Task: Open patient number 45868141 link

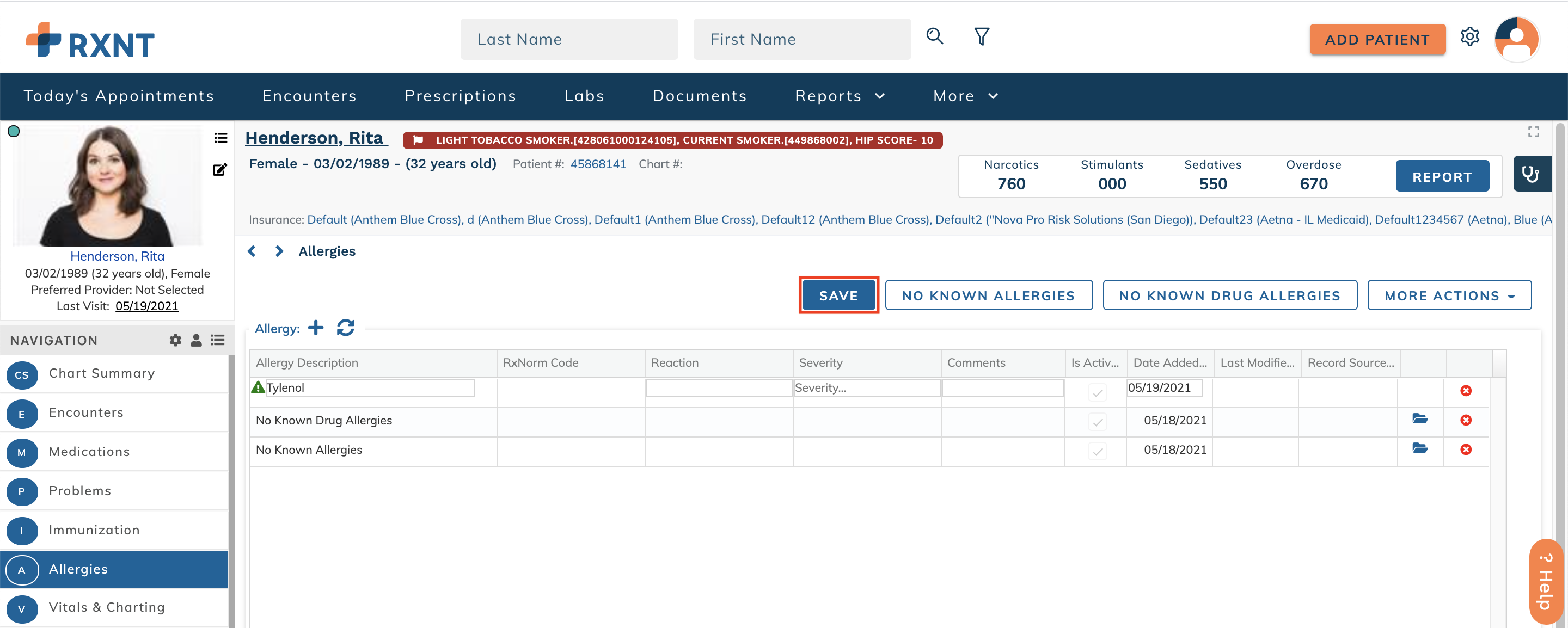Action: coord(598,164)
